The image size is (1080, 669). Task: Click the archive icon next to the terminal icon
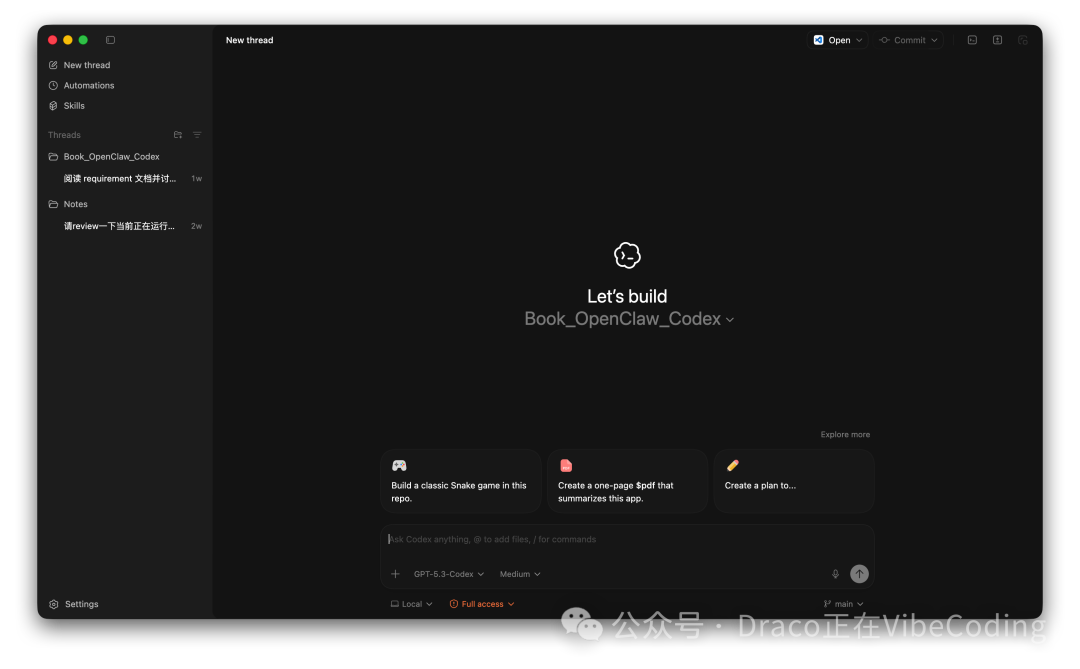tap(996, 39)
